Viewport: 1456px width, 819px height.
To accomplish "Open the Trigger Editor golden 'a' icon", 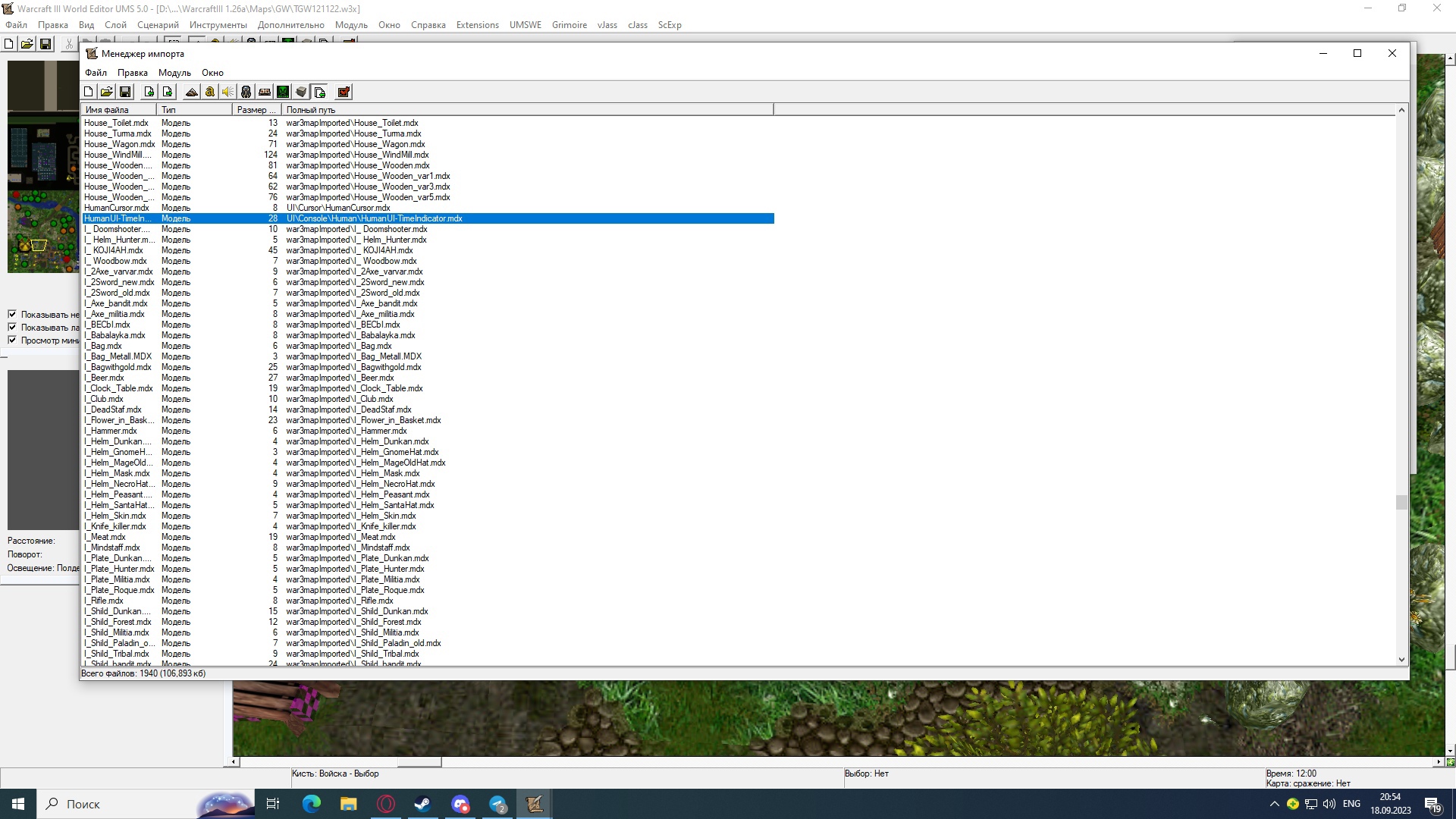I will pyautogui.click(x=210, y=92).
